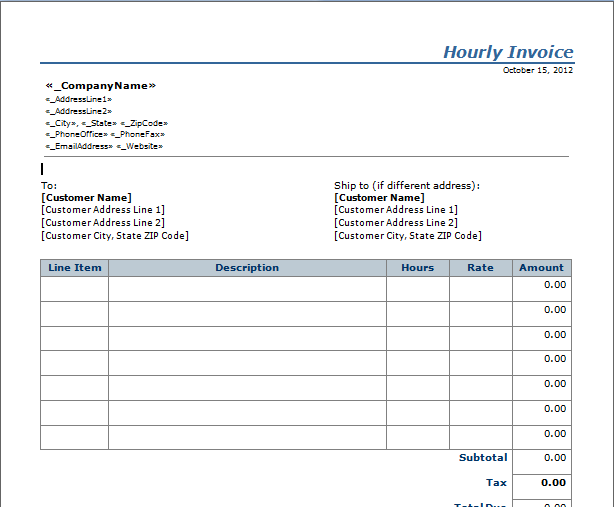Click the Hourly Invoice title

[x=508, y=52]
